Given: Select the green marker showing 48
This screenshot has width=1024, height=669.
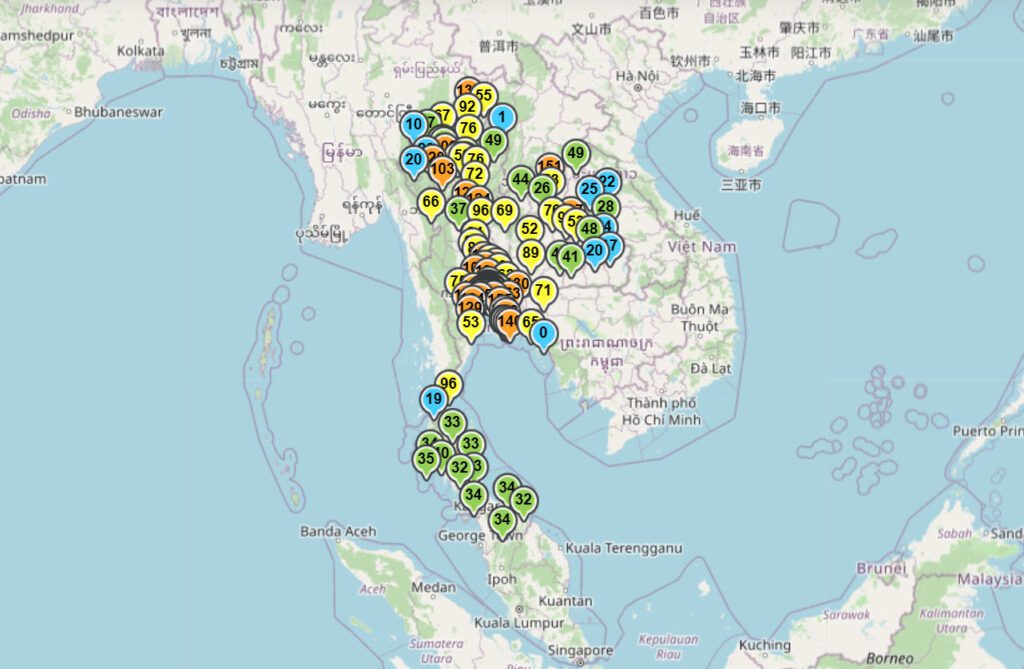Looking at the screenshot, I should (x=590, y=228).
